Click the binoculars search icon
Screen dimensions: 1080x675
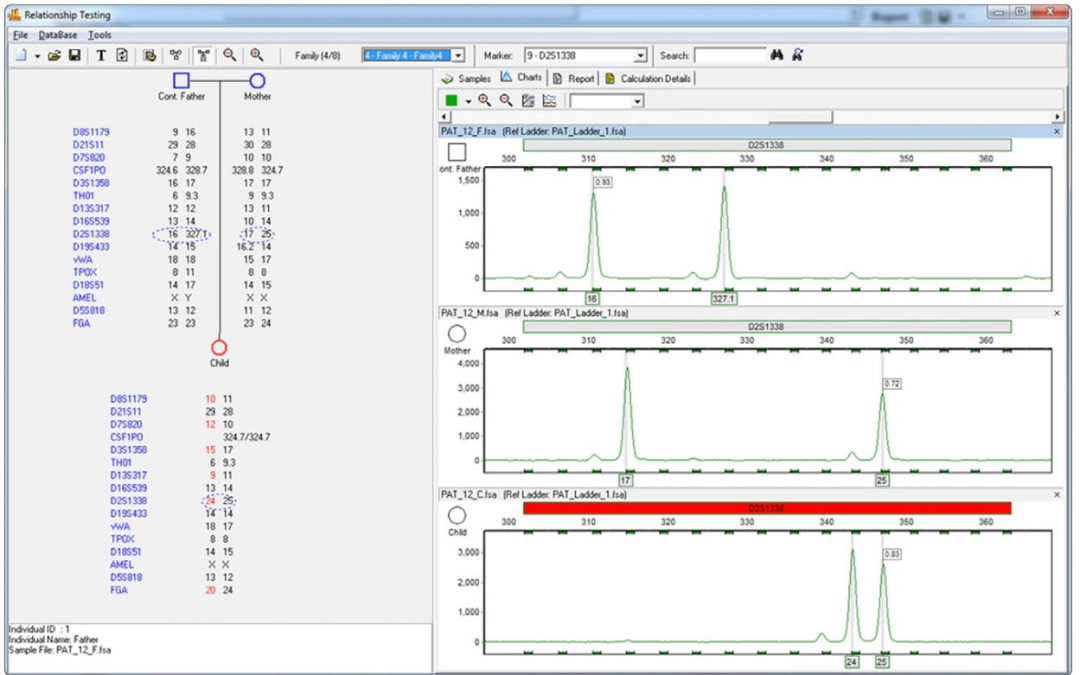[x=777, y=55]
